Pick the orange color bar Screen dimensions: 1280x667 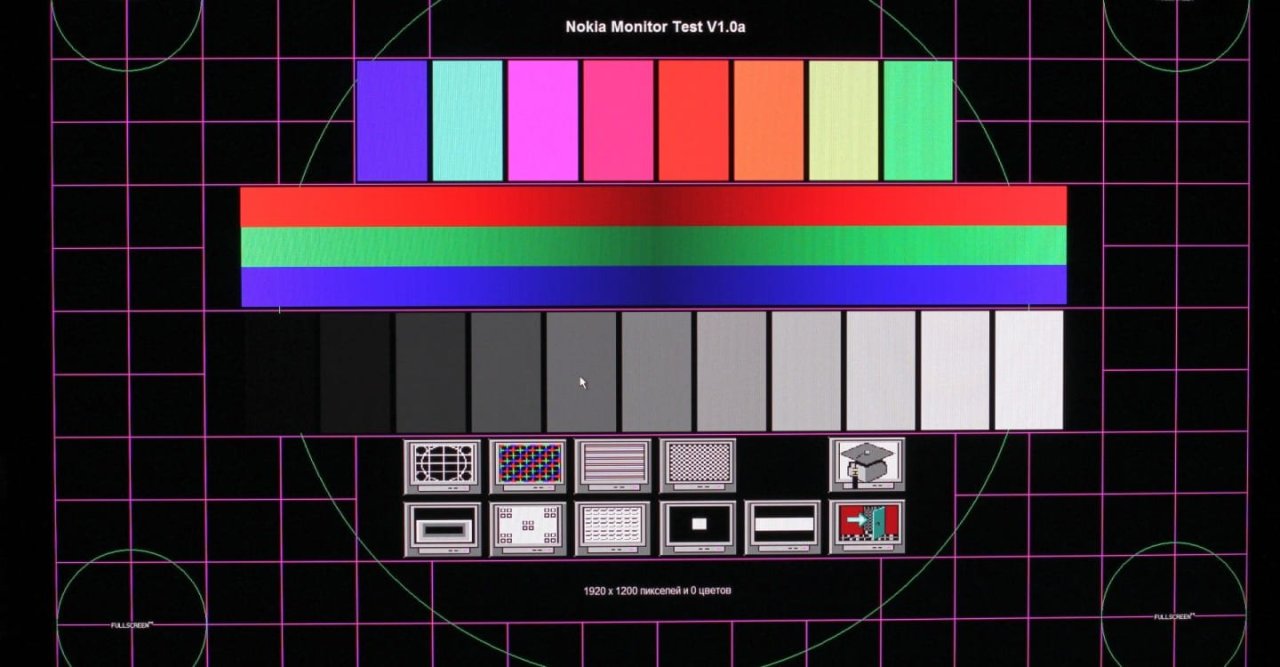tap(768, 120)
